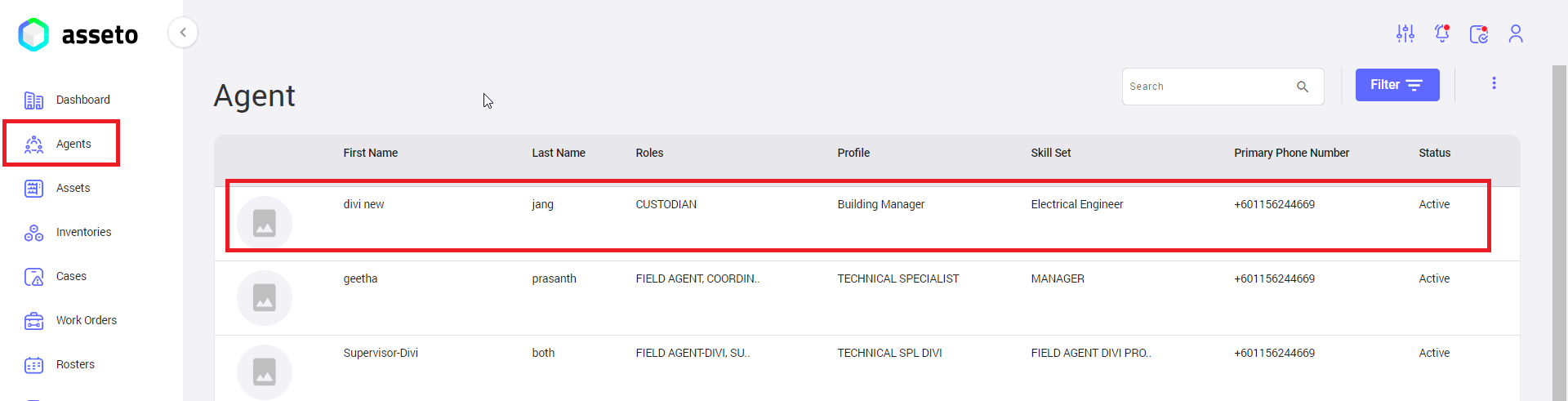Open the three-dot more options menu
Screen dimensions: 1568x401
coord(1494,83)
